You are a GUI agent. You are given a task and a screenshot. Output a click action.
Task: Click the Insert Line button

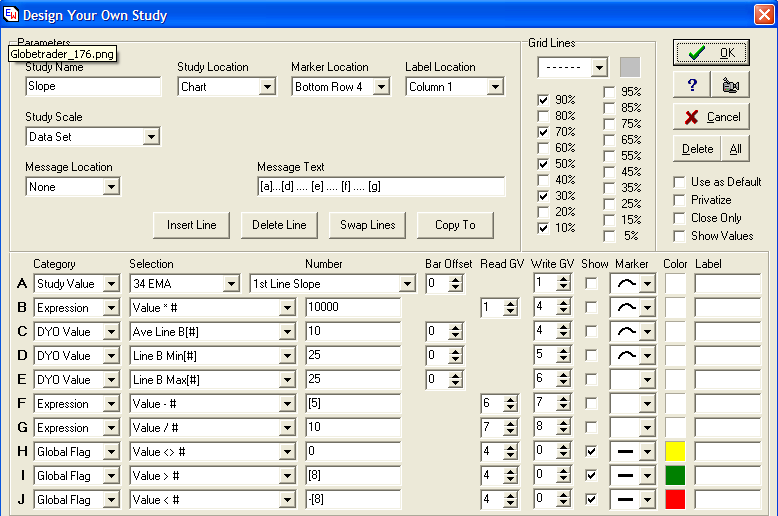point(192,225)
